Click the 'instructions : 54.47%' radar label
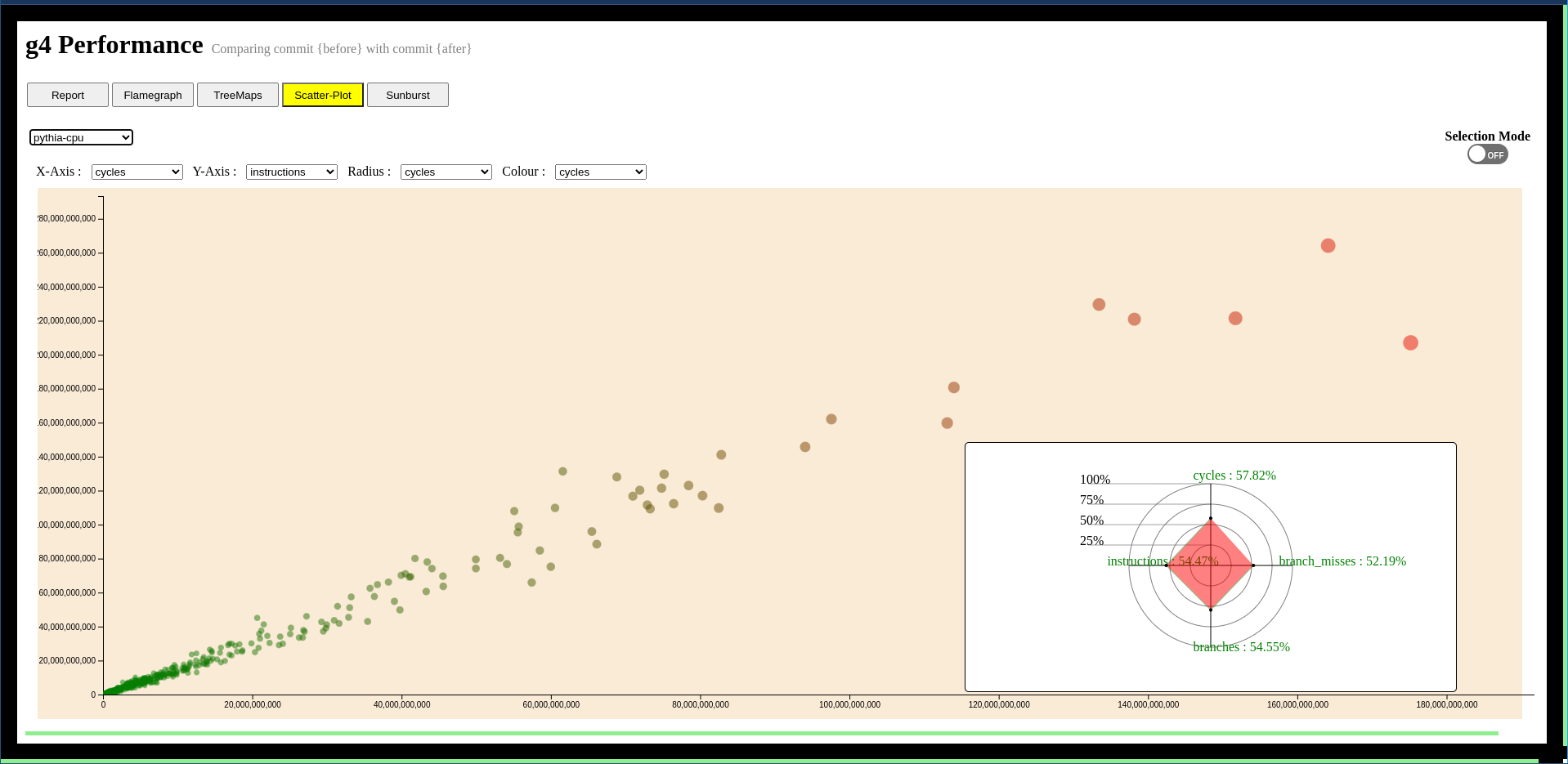1568x764 pixels. tap(1163, 561)
